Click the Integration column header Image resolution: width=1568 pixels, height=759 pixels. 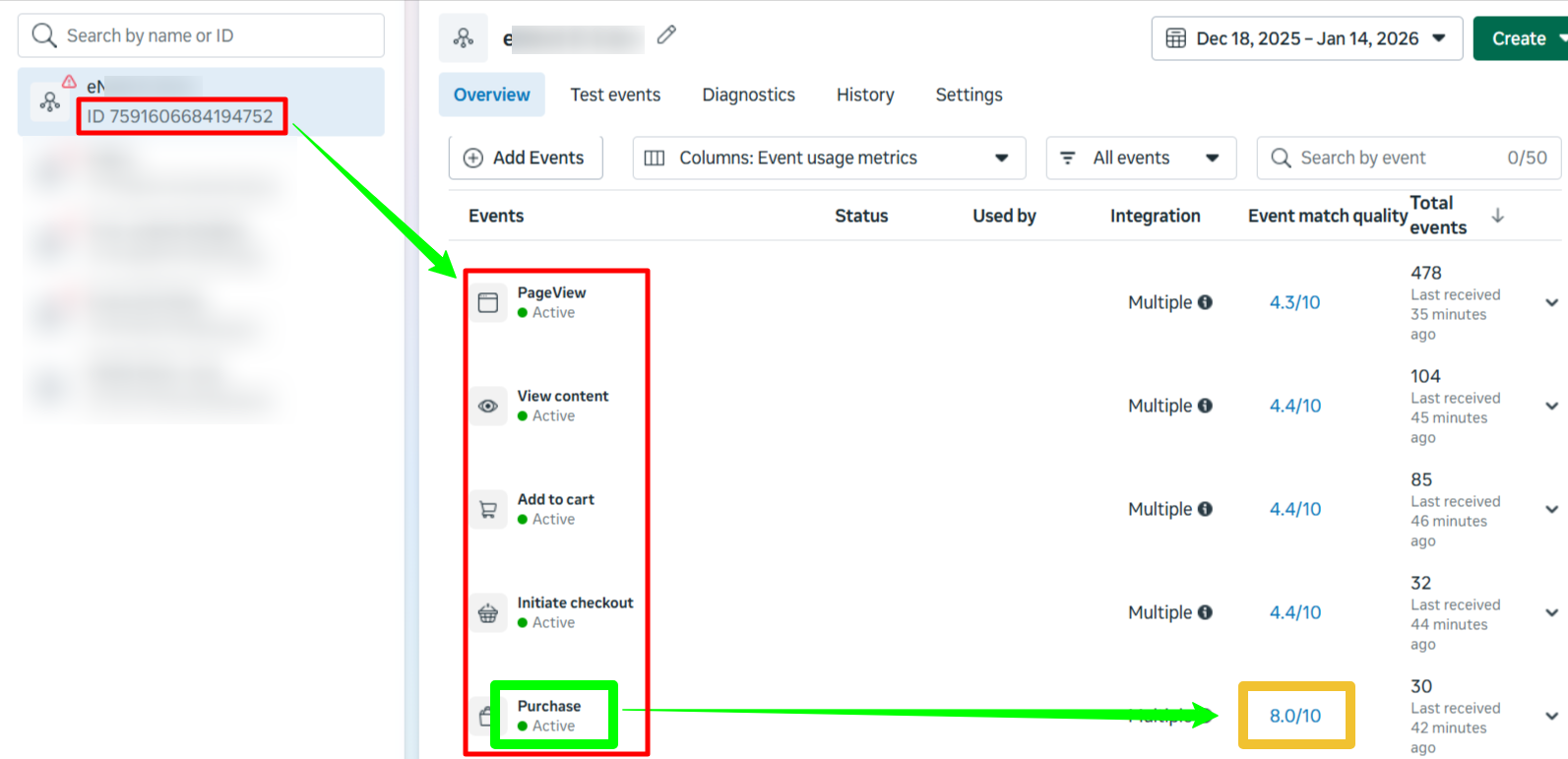point(1156,216)
